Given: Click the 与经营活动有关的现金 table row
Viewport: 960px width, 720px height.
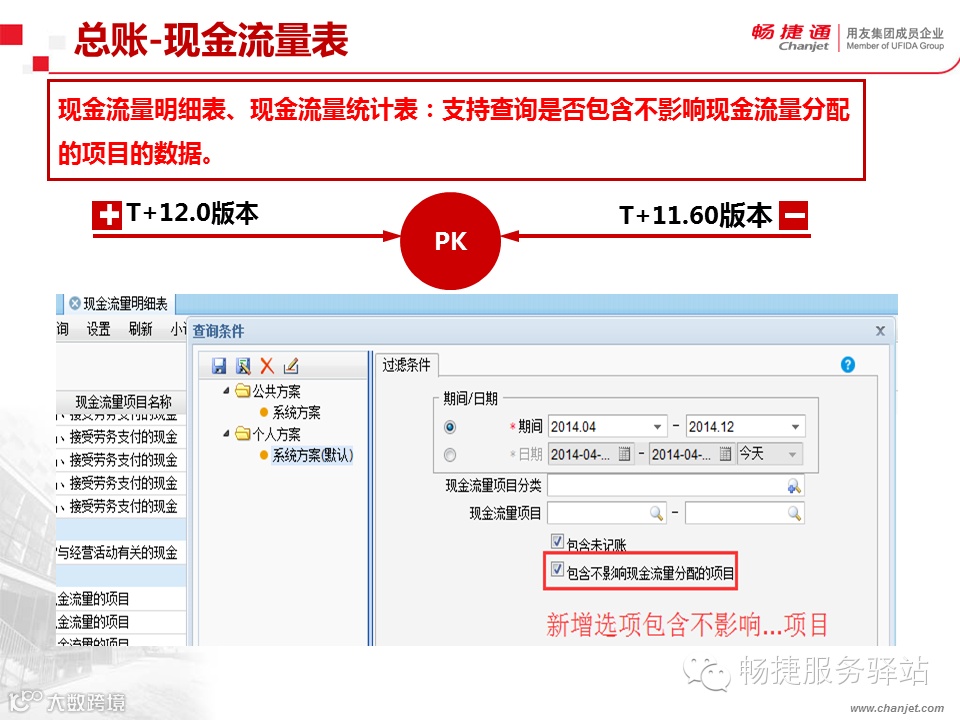Looking at the screenshot, I should pyautogui.click(x=121, y=553).
